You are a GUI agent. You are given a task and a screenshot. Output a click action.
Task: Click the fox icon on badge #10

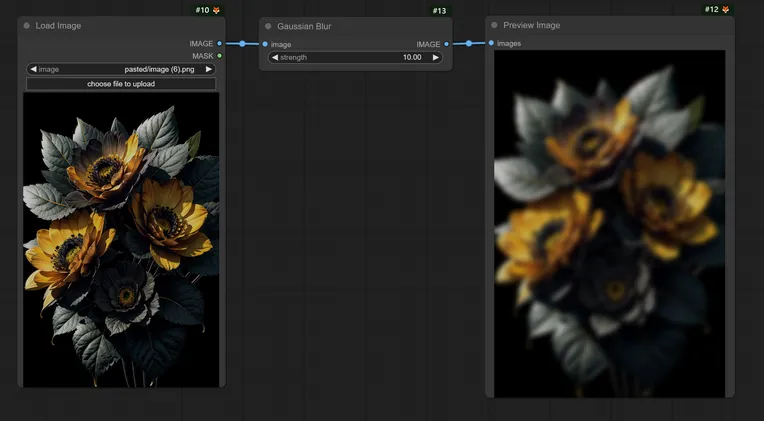[x=217, y=10]
